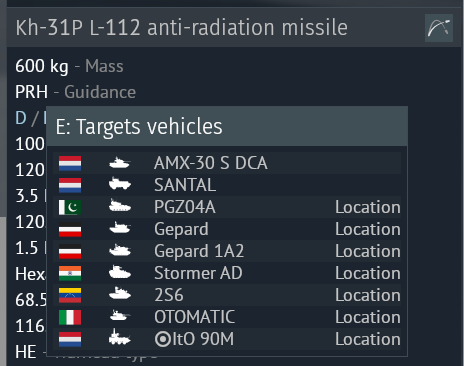Open the Location link for Gepard
The width and height of the screenshot is (464, 366).
(368, 229)
